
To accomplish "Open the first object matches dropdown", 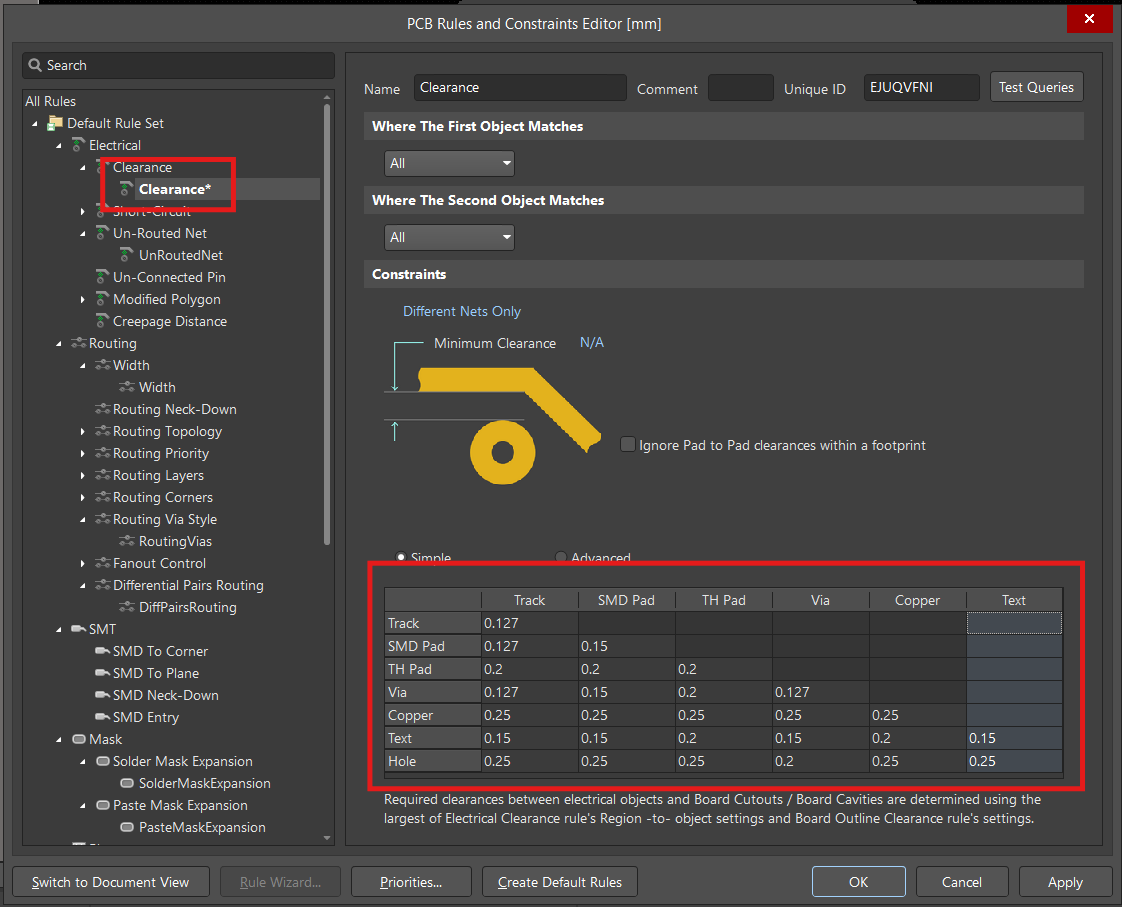I will [x=449, y=164].
